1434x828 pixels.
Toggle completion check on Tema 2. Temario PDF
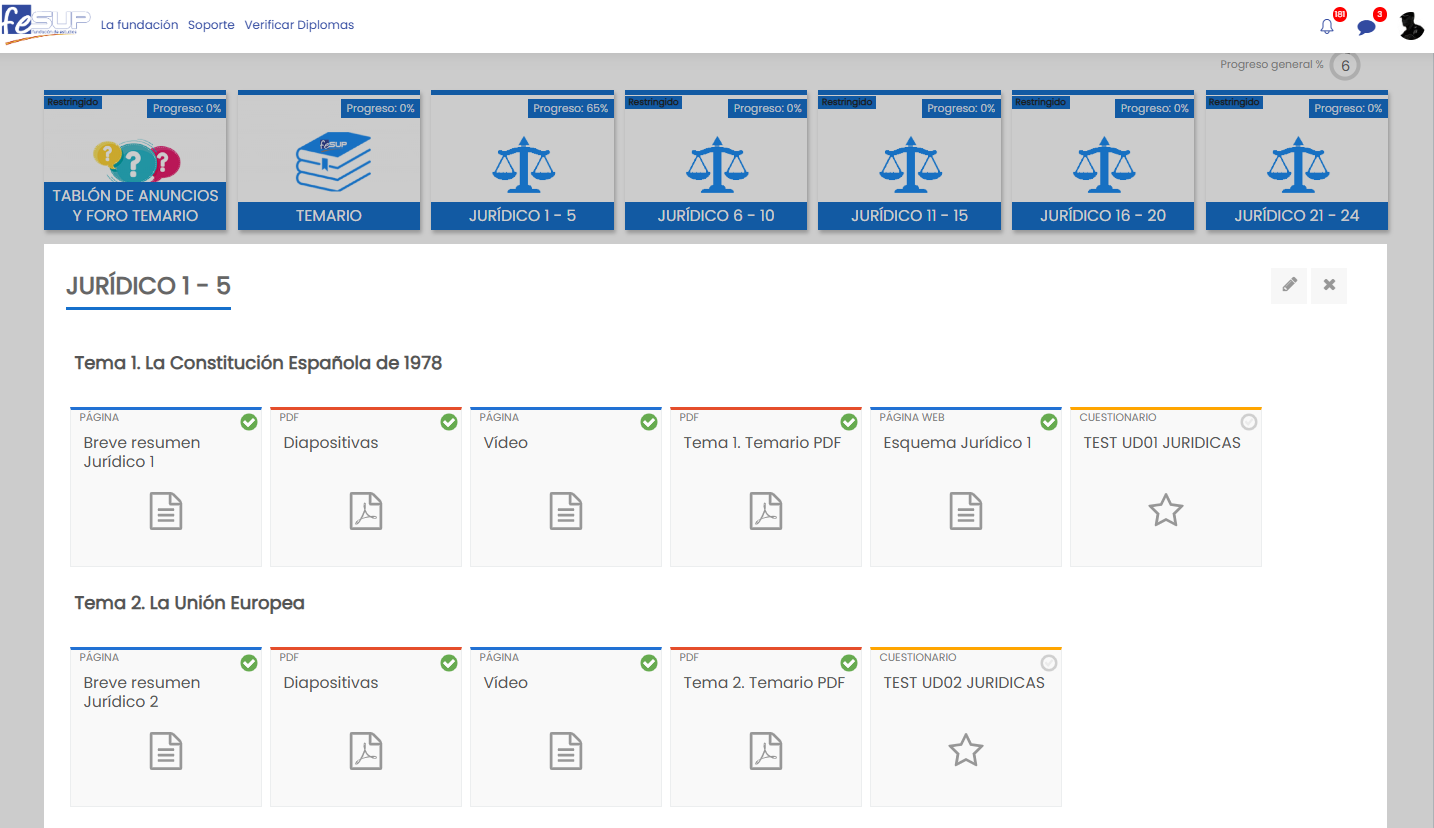pyautogui.click(x=849, y=662)
